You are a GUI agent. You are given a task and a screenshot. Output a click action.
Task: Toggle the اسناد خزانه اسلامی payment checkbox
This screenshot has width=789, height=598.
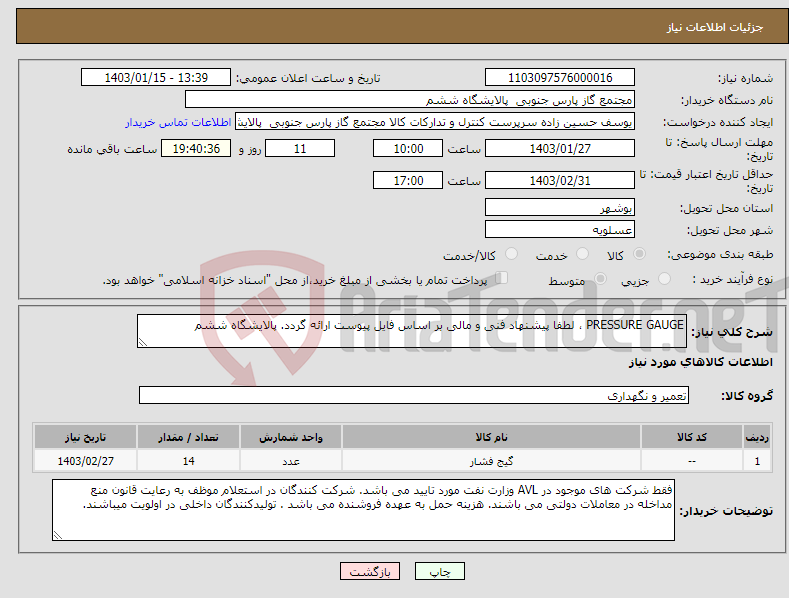tap(502, 278)
